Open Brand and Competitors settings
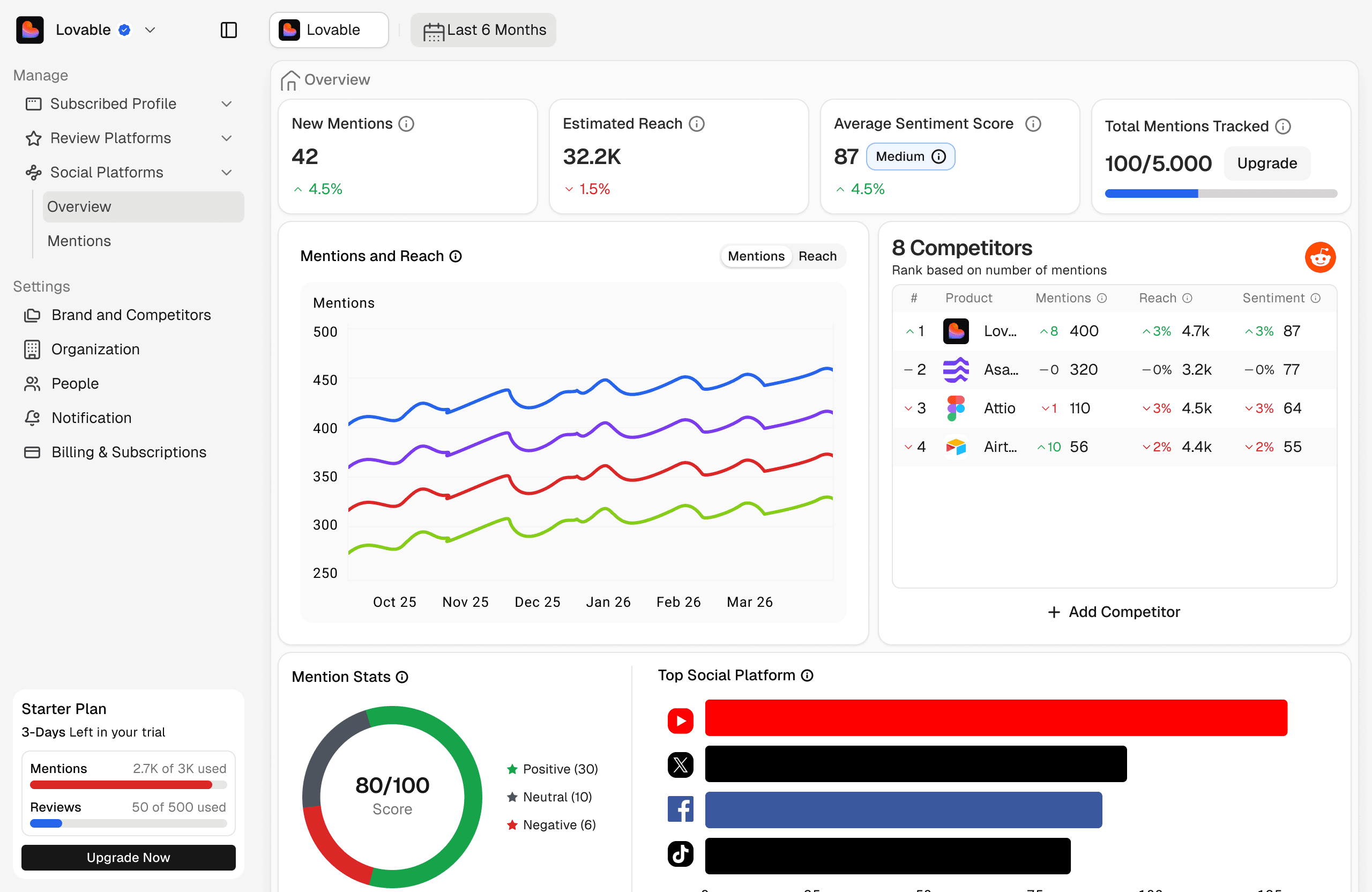 tap(131, 315)
